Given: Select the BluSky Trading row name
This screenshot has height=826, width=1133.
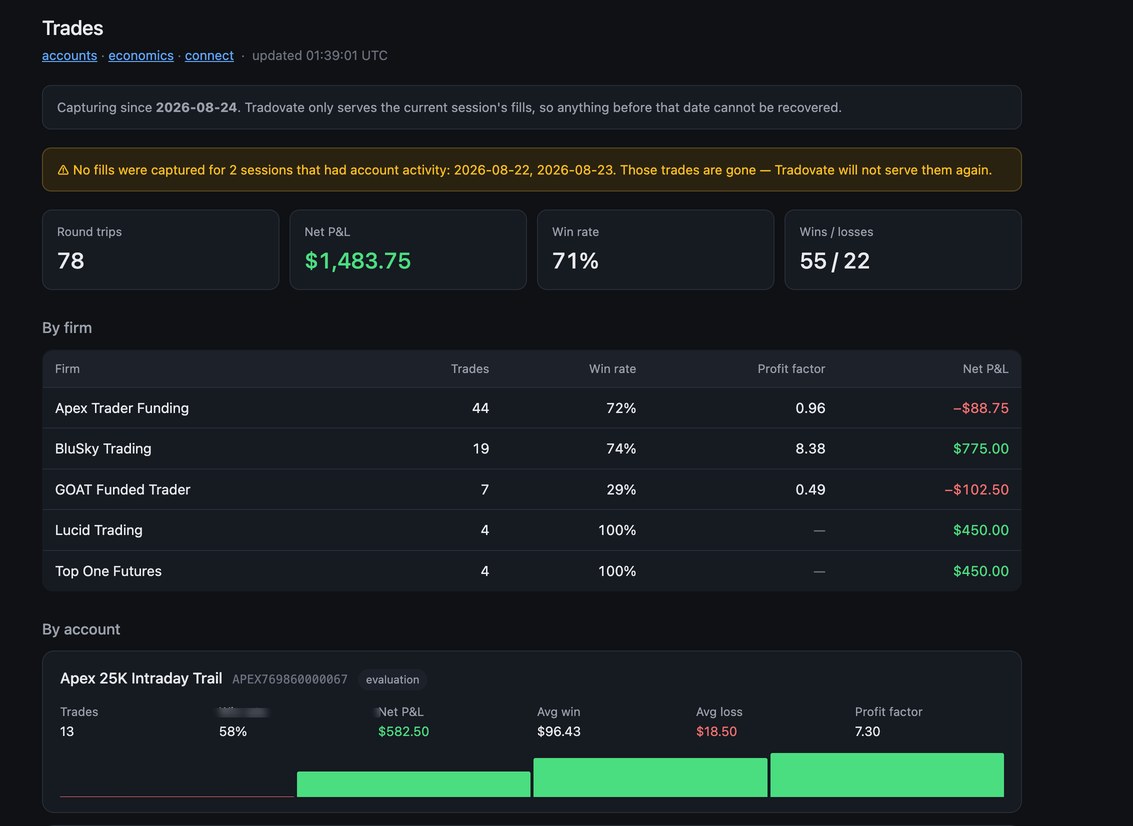Looking at the screenshot, I should point(103,449).
